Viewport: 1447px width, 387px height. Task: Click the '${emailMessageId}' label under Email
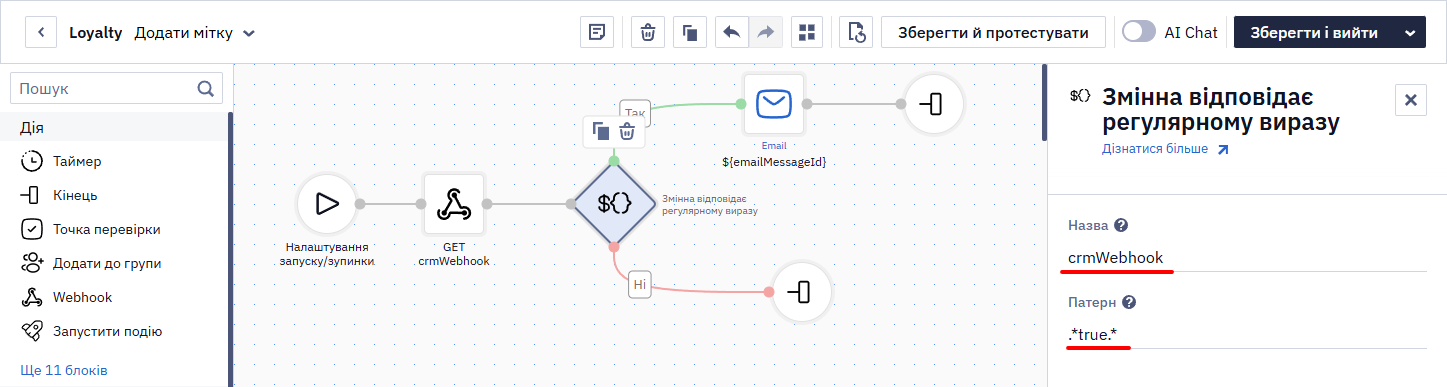click(774, 161)
